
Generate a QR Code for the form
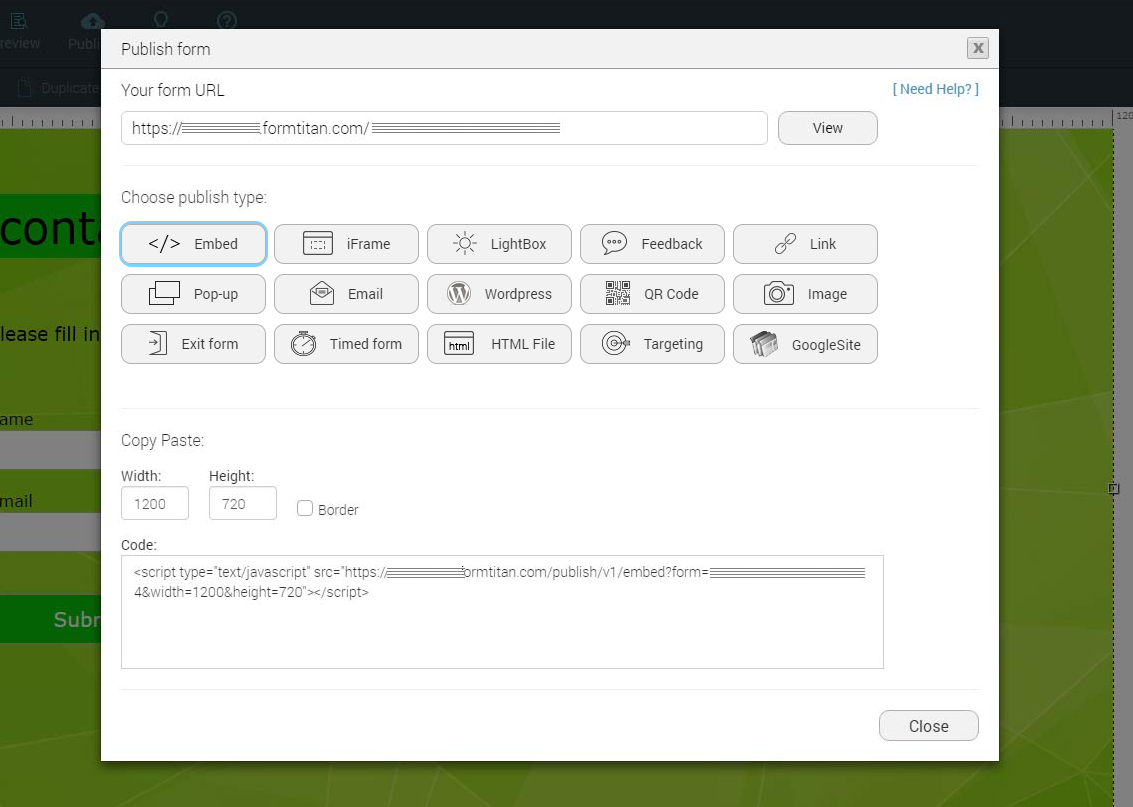(652, 294)
